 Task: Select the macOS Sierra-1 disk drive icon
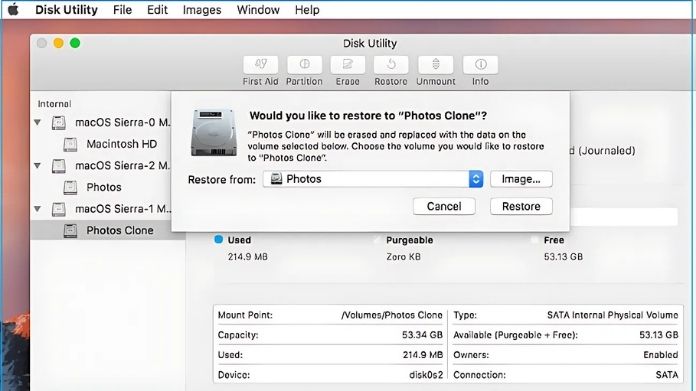click(59, 209)
